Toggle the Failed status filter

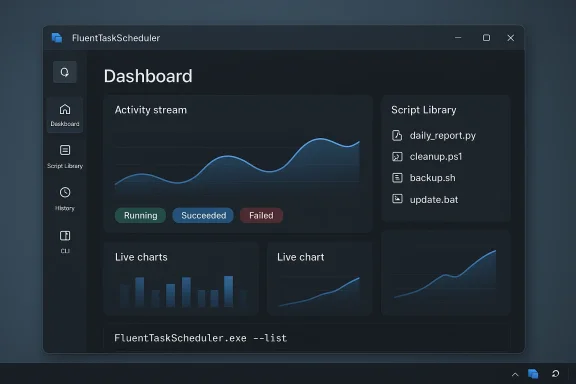point(261,215)
